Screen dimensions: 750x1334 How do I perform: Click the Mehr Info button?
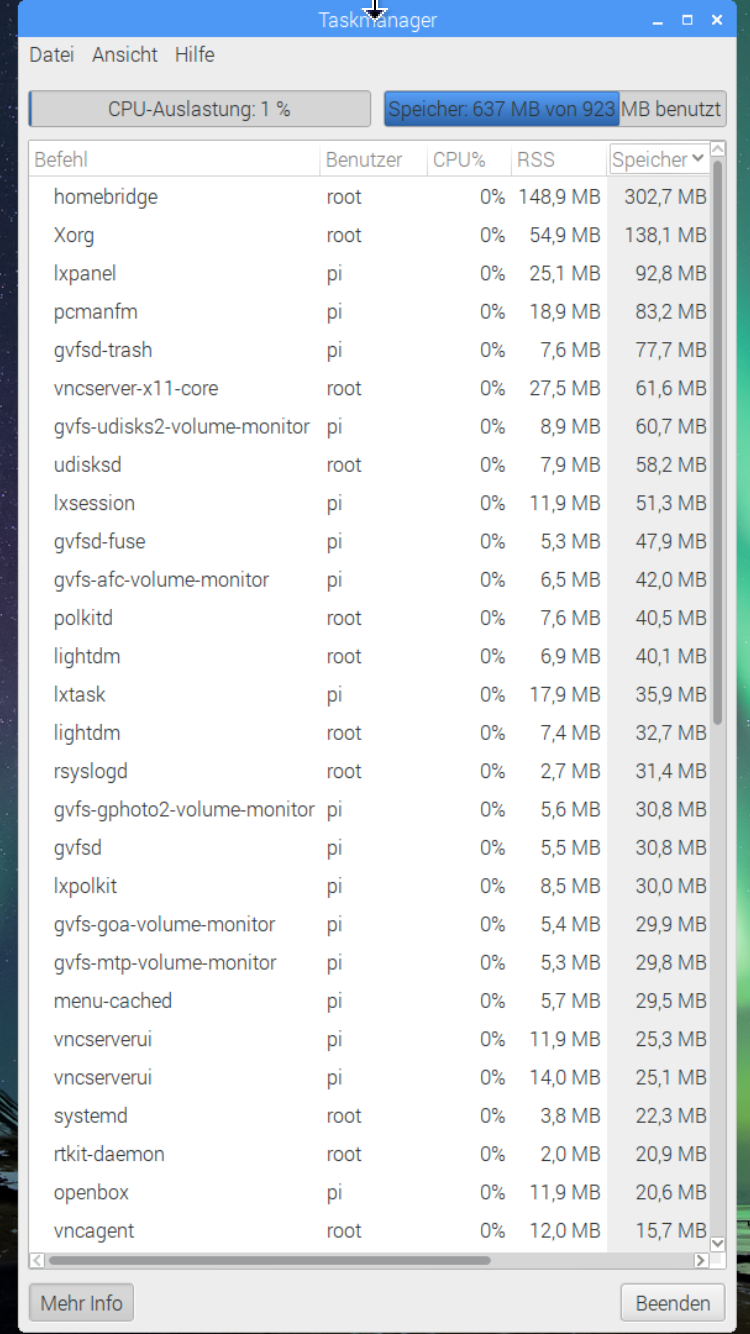(81, 1303)
